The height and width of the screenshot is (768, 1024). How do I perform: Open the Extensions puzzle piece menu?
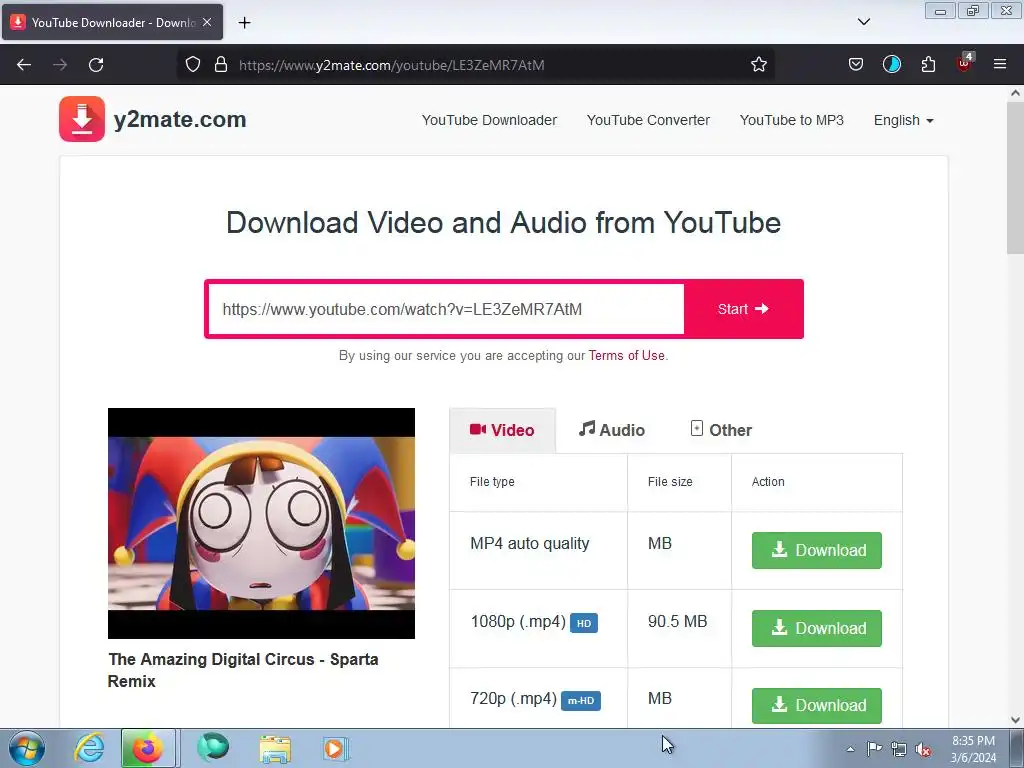[928, 64]
